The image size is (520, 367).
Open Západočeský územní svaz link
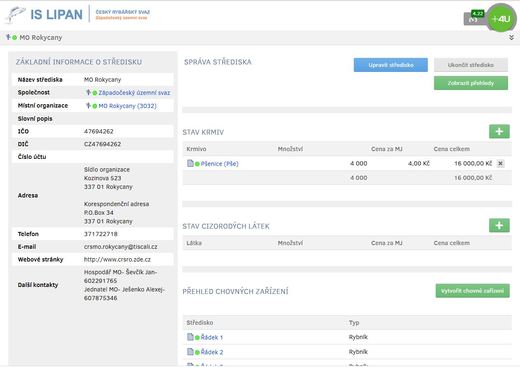pos(134,93)
